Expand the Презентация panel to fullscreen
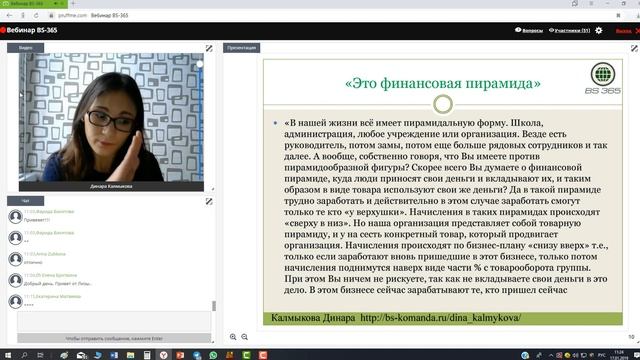The image size is (640, 360). 634,48
